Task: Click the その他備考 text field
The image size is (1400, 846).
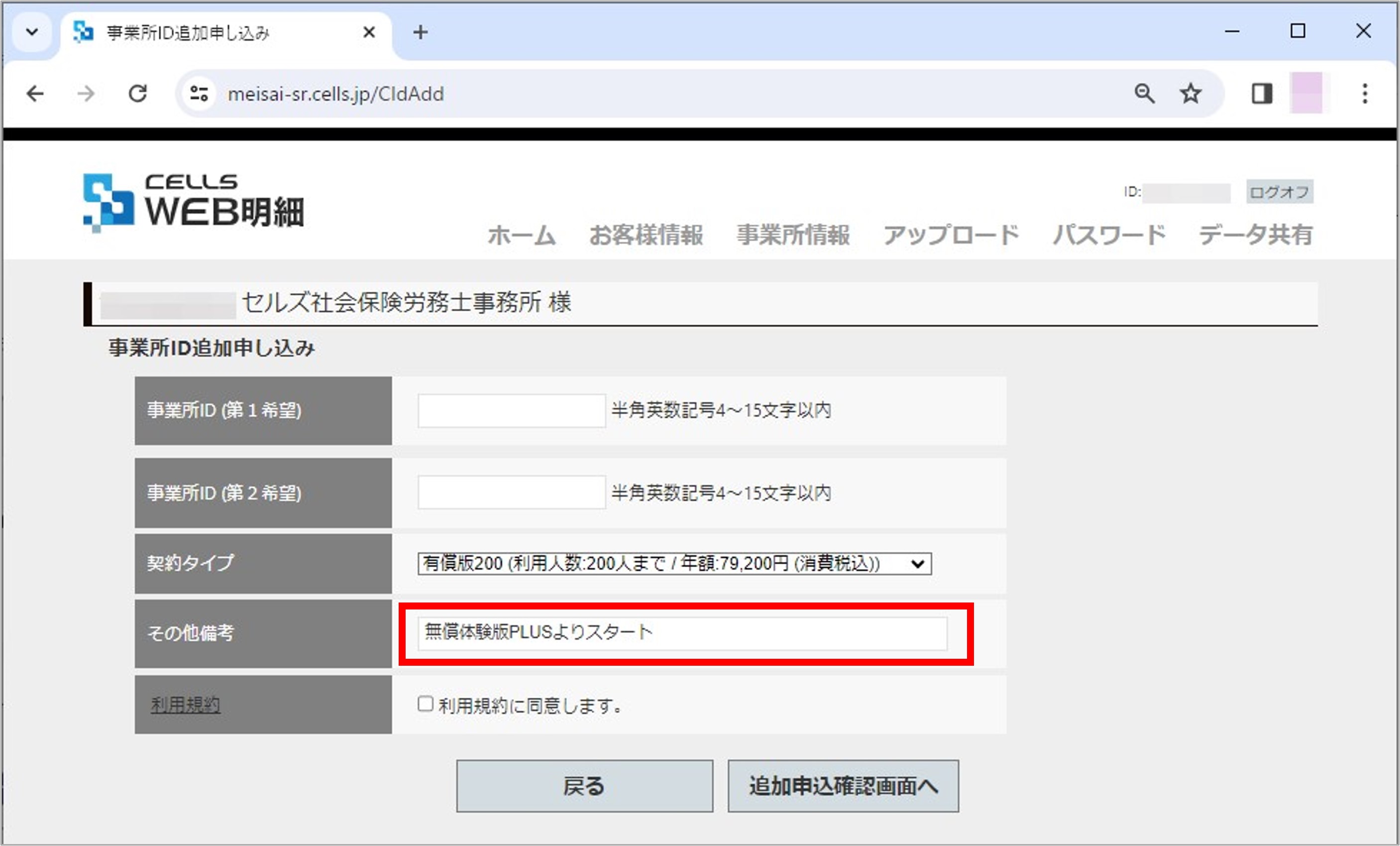Action: 682,633
